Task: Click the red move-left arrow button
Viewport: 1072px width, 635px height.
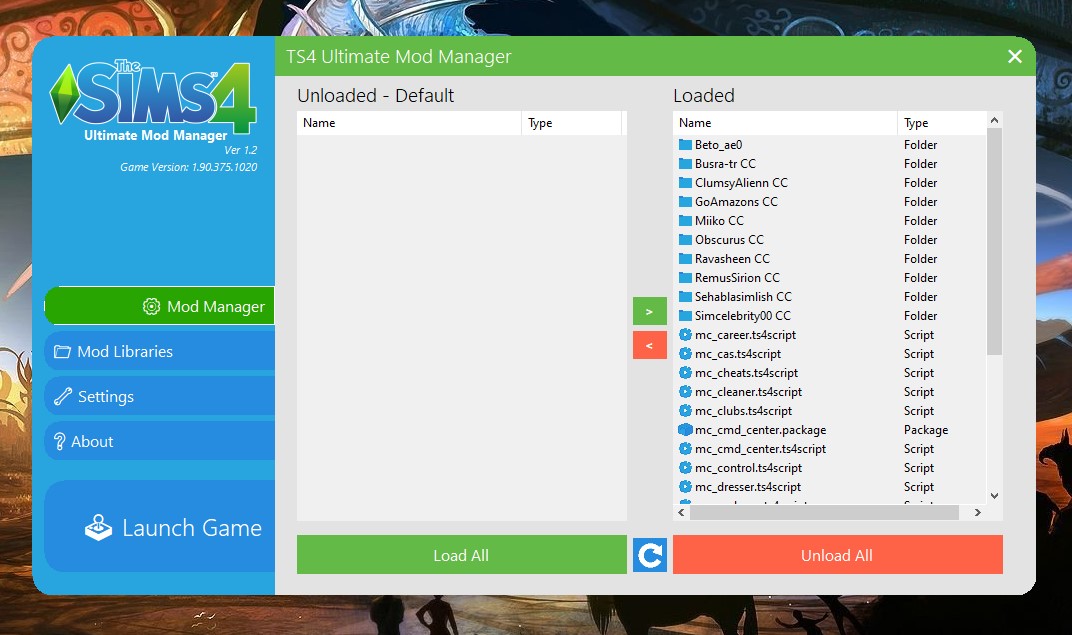Action: coord(649,345)
